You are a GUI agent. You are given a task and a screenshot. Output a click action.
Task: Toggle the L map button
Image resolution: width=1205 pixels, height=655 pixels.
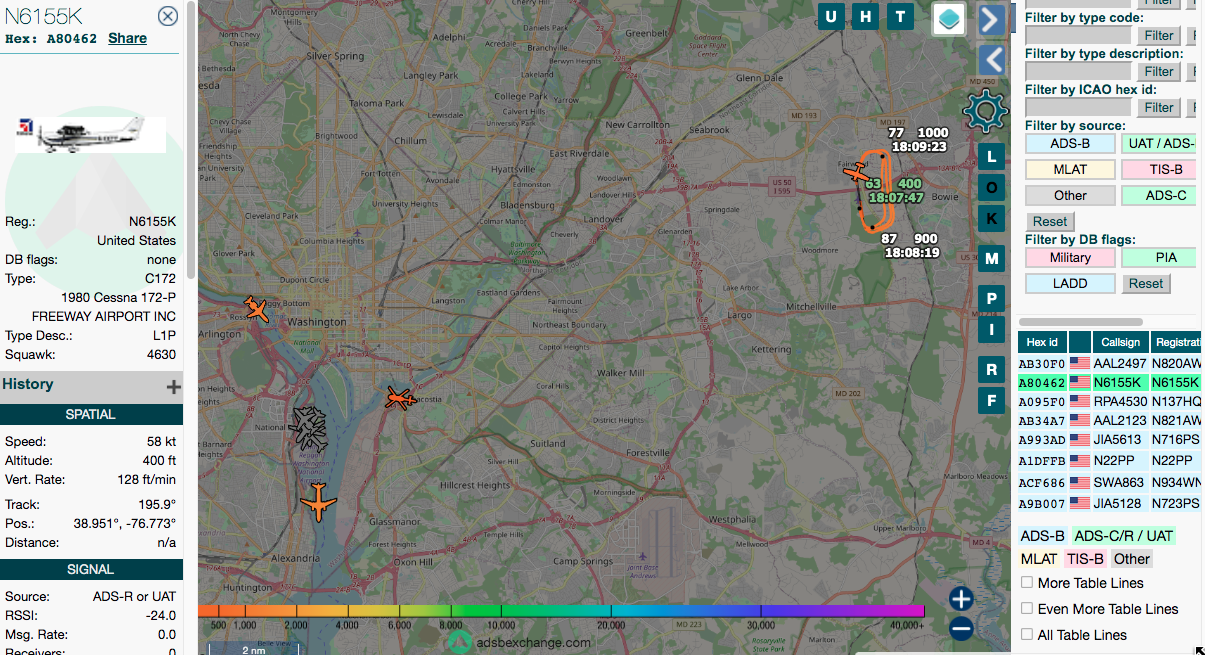click(x=991, y=157)
